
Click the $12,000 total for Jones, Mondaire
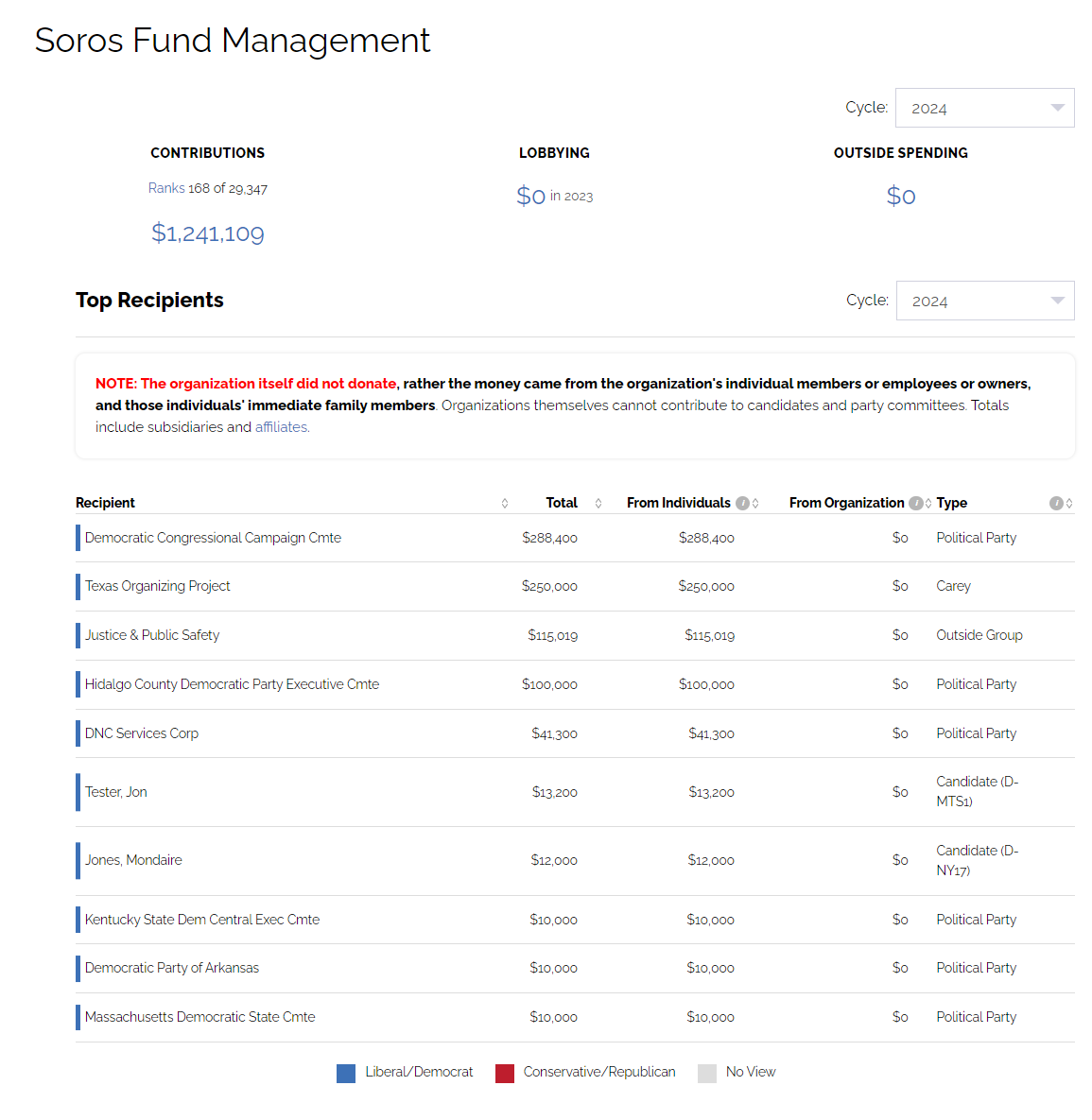click(554, 860)
